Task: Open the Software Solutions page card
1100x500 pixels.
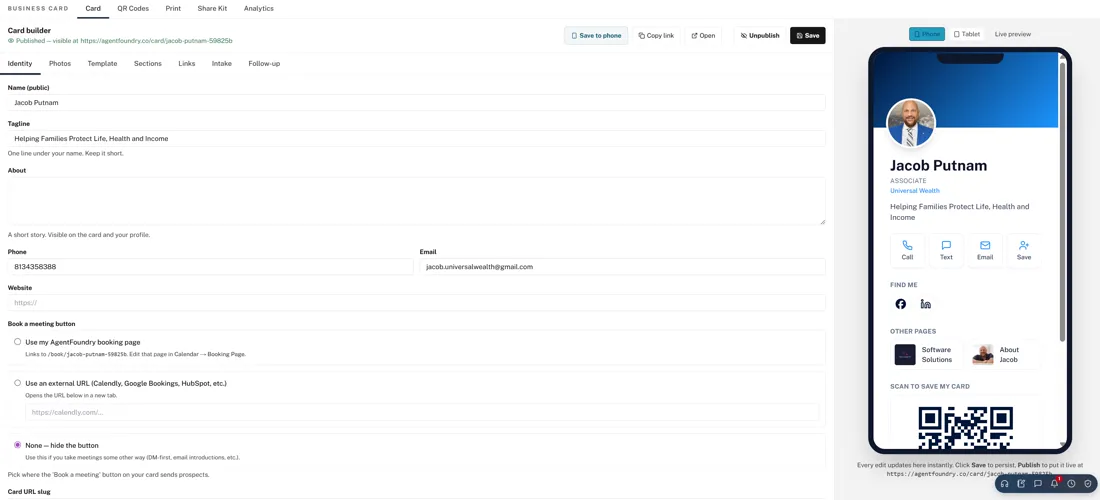Action: pyautogui.click(x=925, y=355)
